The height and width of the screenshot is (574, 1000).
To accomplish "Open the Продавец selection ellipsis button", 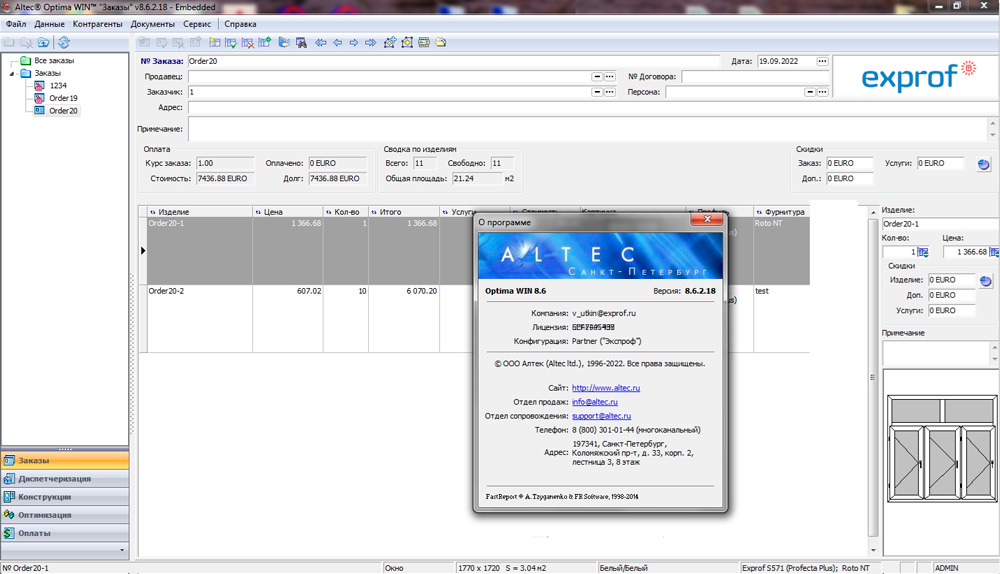I will (x=609, y=77).
